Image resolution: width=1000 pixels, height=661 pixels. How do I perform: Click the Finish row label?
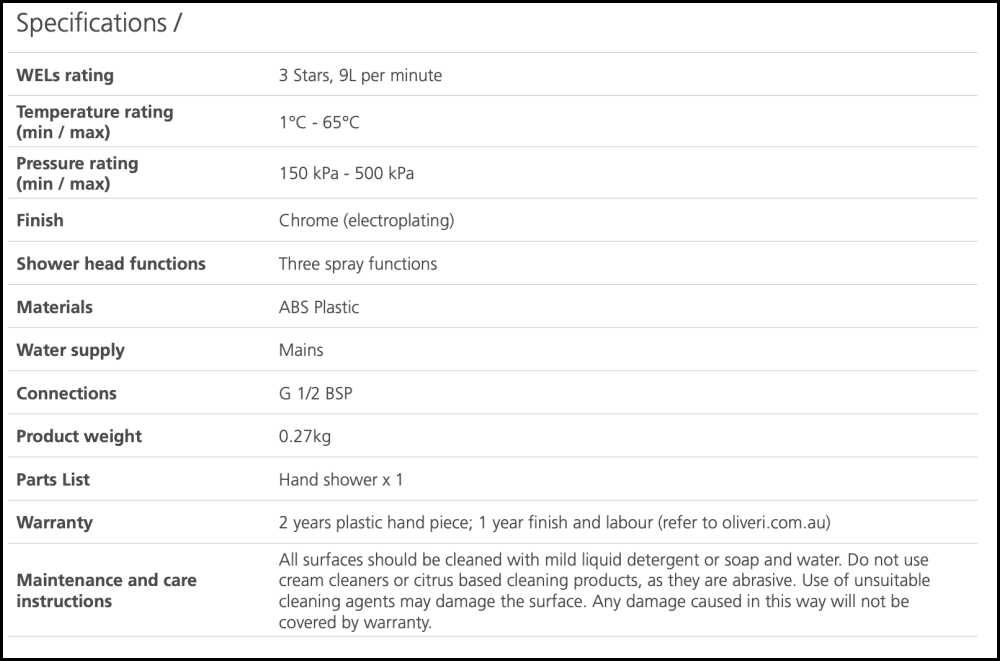tap(40, 220)
